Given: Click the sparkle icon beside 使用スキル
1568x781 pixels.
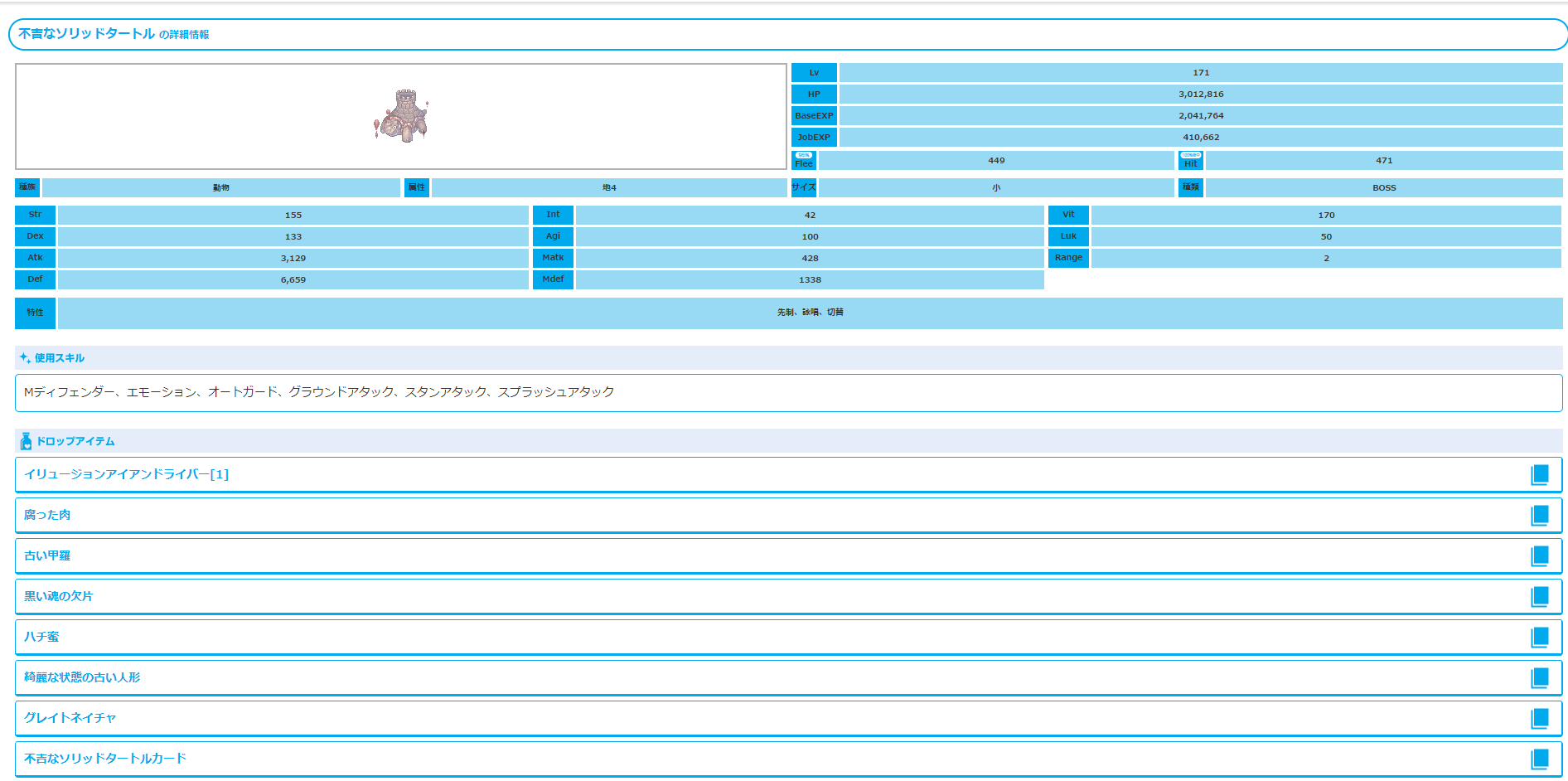Looking at the screenshot, I should (x=25, y=358).
